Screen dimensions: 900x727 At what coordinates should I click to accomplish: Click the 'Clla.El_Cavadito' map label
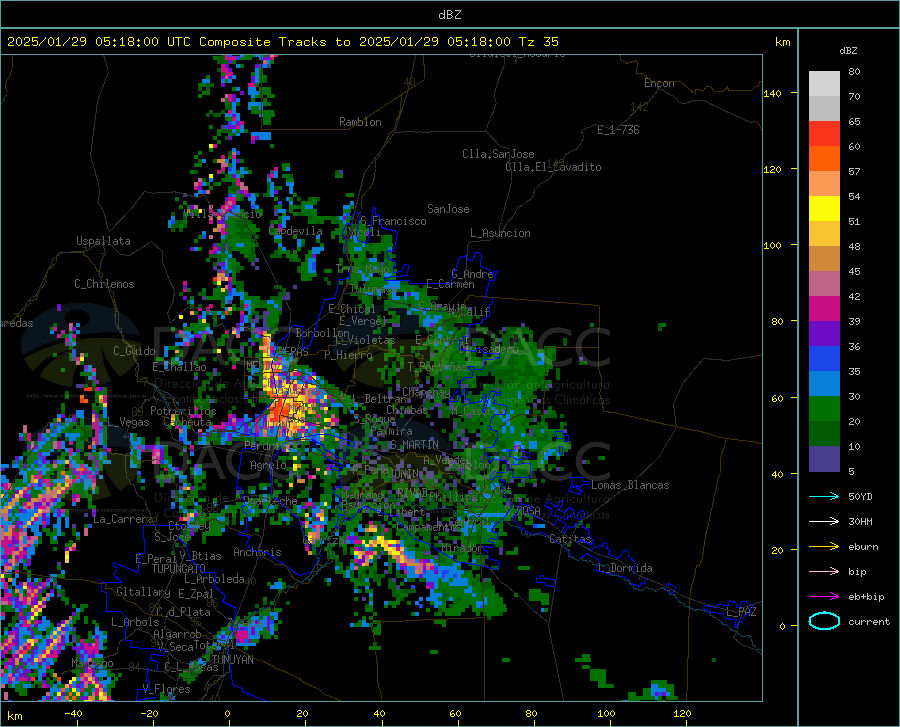tap(553, 167)
